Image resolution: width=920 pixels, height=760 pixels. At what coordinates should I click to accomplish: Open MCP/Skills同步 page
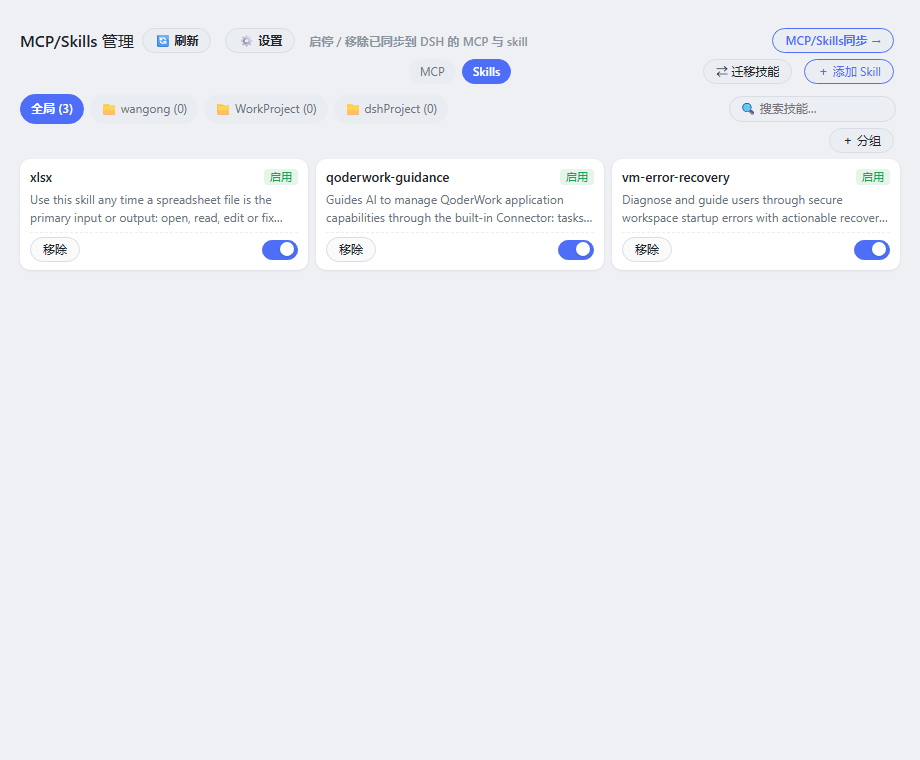point(833,40)
